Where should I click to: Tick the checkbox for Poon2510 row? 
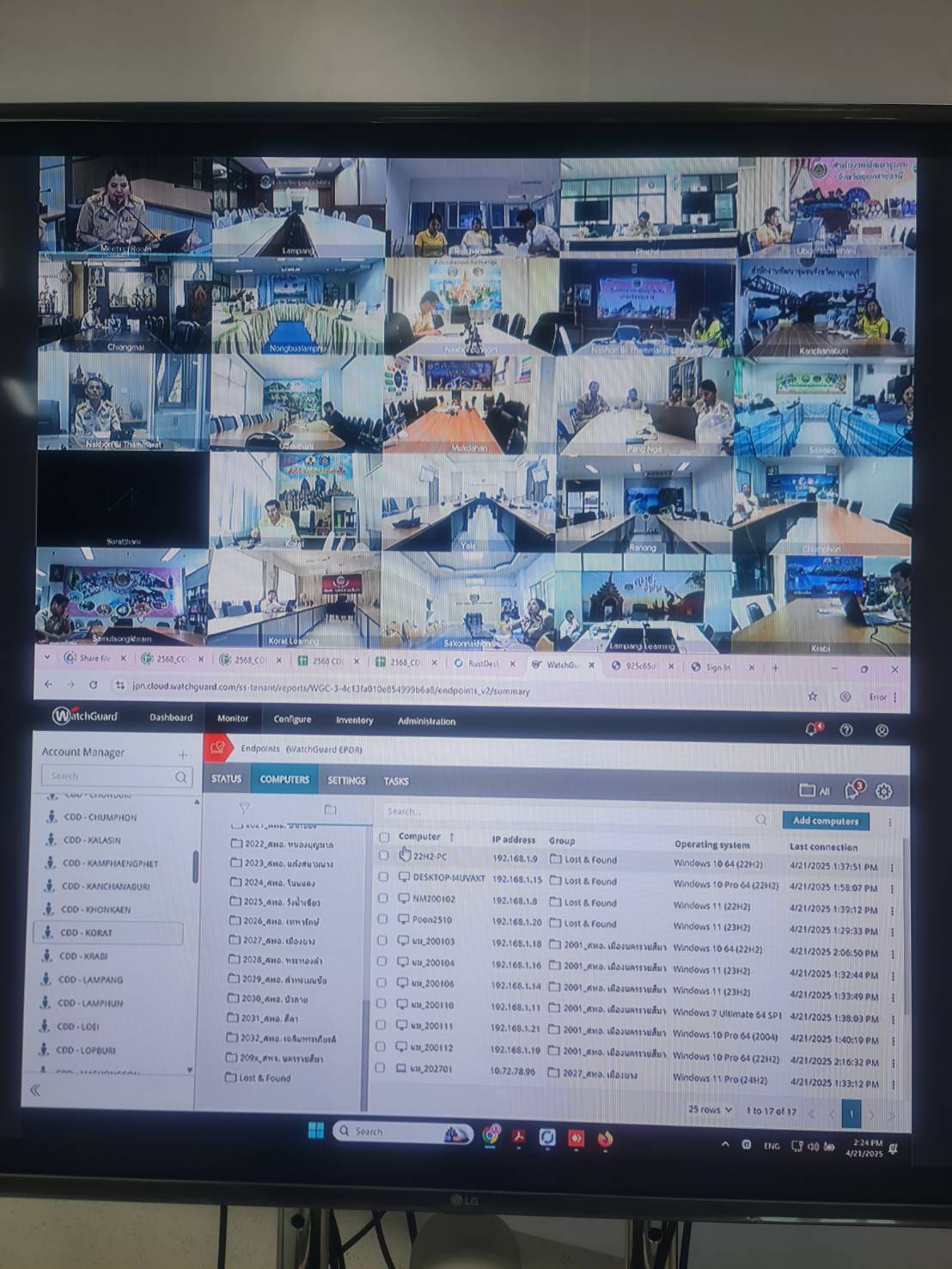click(x=382, y=919)
